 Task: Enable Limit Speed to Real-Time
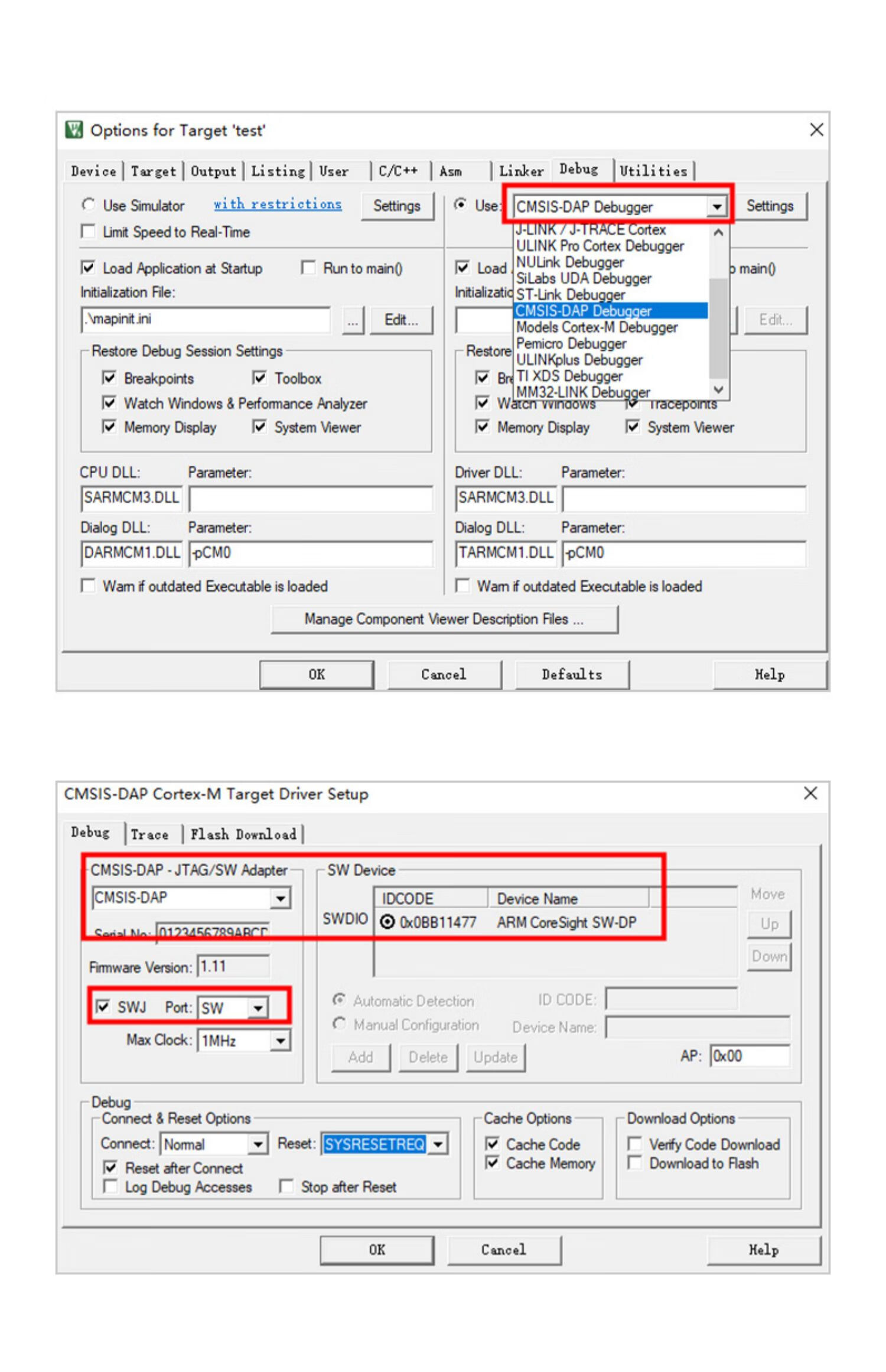(x=88, y=231)
